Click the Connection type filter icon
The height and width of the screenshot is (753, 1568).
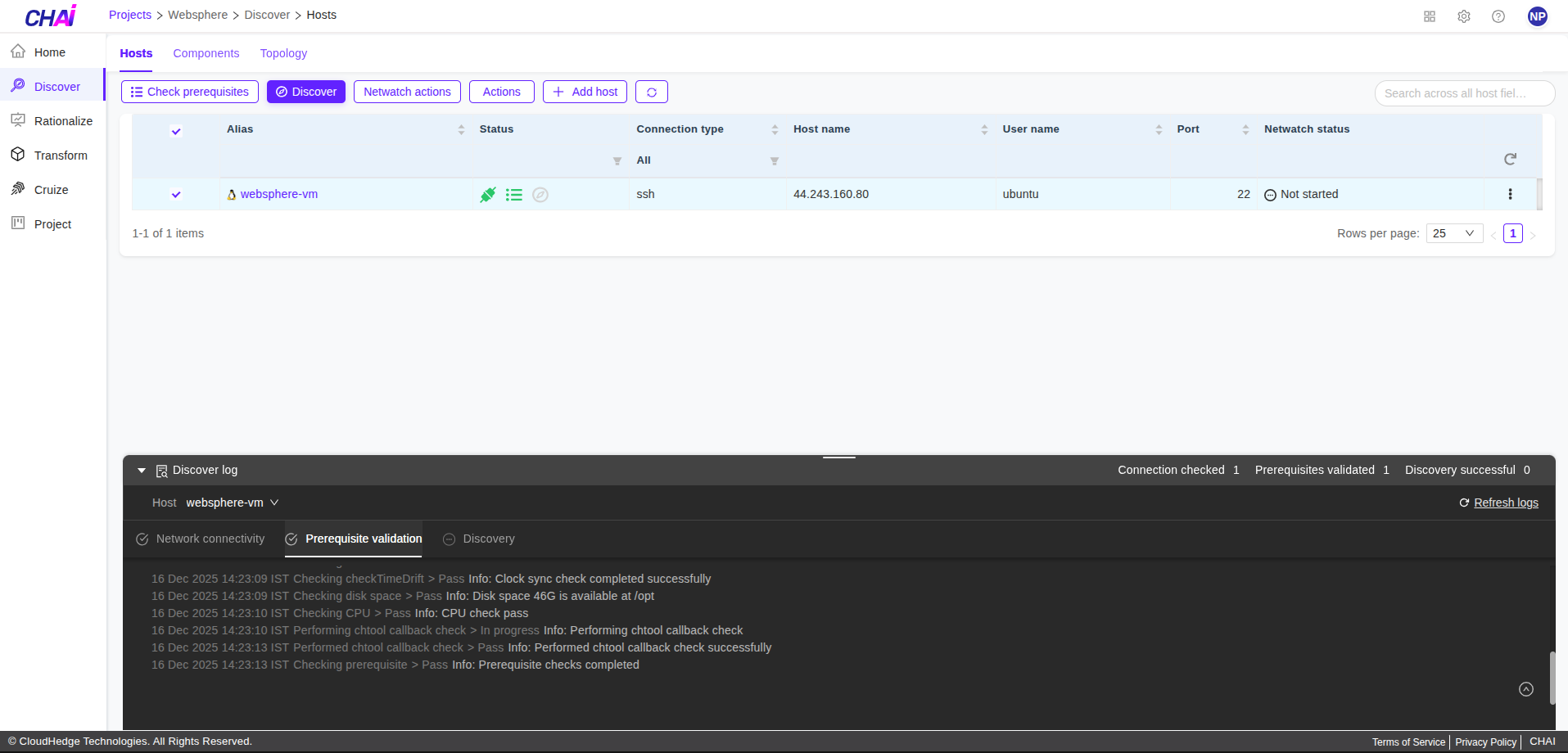[x=775, y=161]
